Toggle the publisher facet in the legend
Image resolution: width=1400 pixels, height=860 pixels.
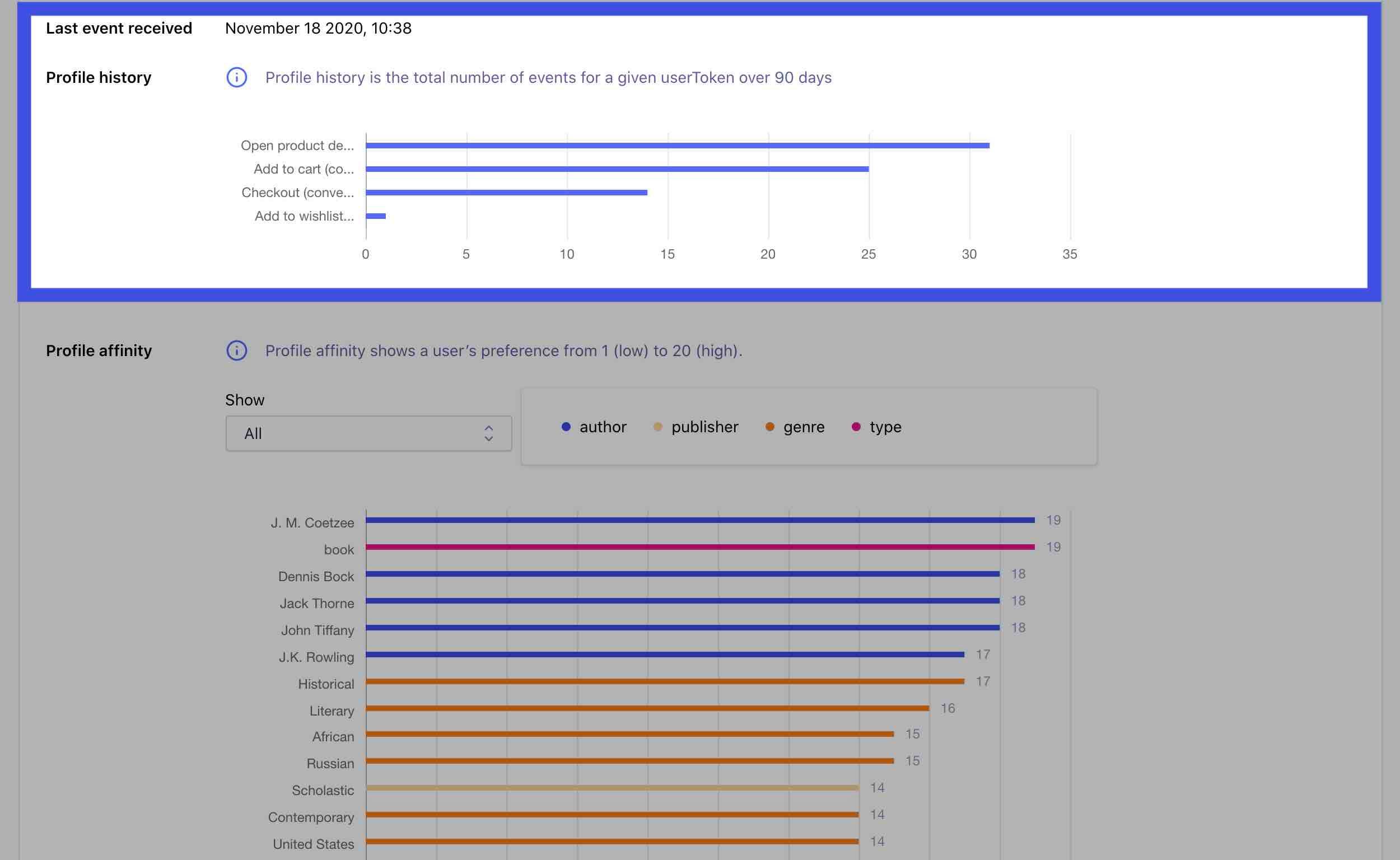click(696, 427)
